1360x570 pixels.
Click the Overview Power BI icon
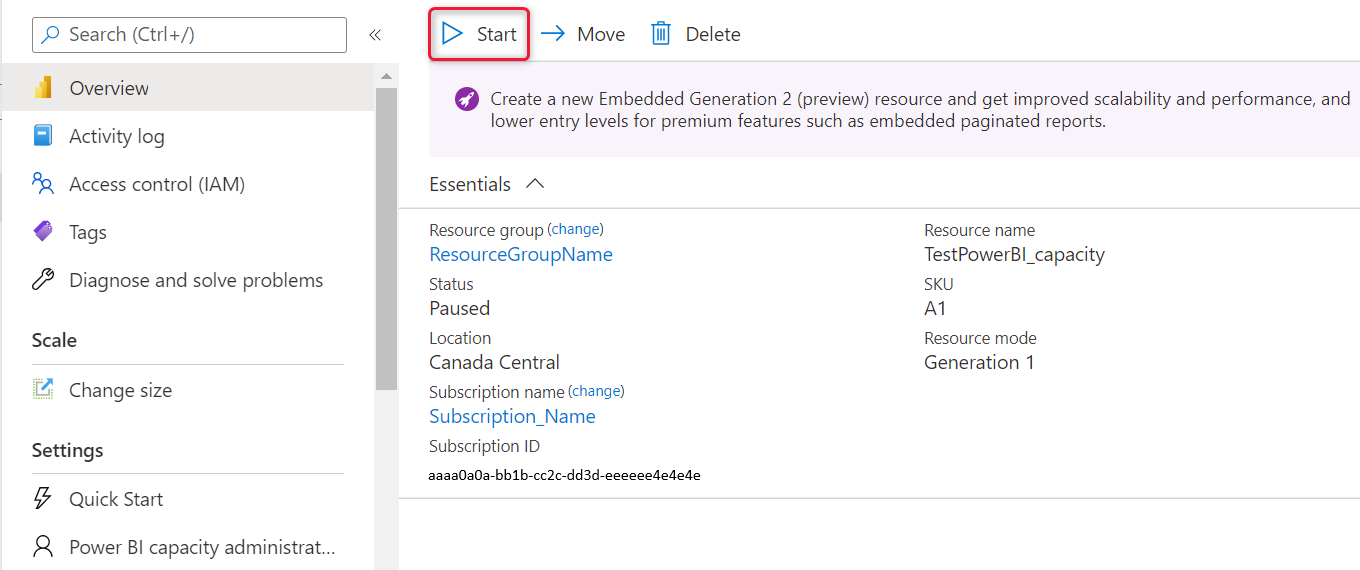[x=43, y=88]
